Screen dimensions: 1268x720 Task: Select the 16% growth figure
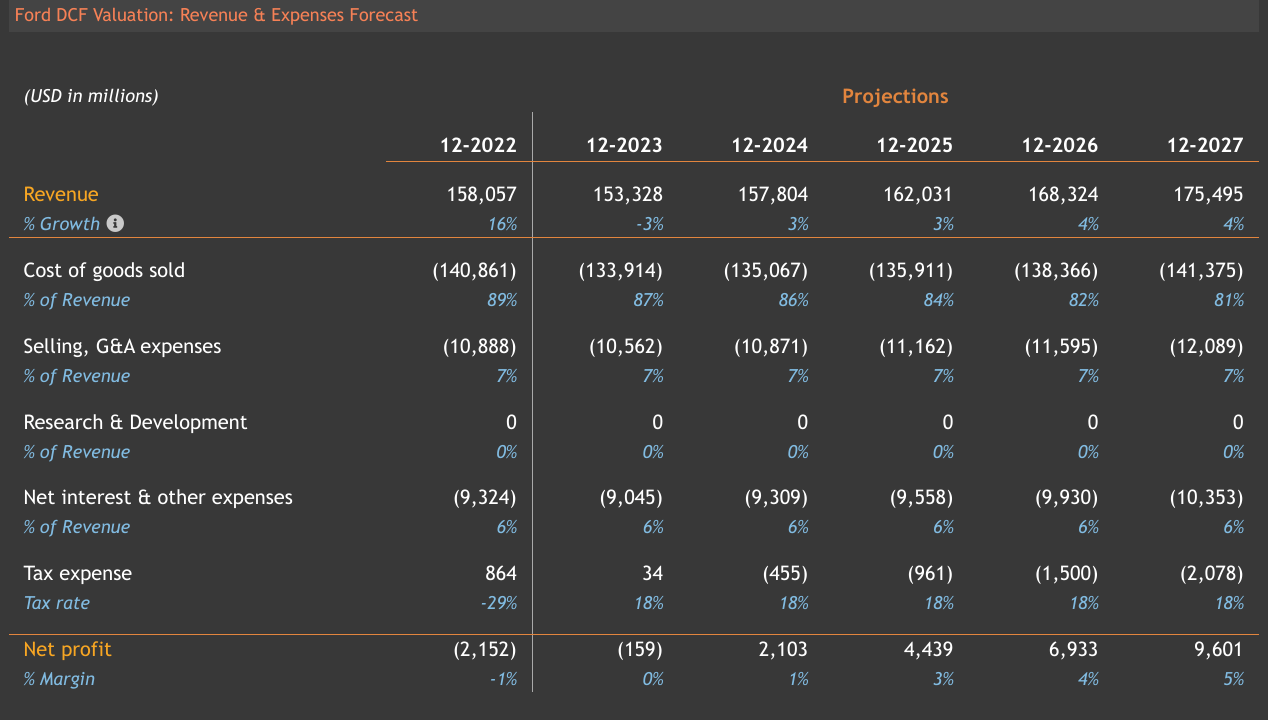(x=503, y=224)
